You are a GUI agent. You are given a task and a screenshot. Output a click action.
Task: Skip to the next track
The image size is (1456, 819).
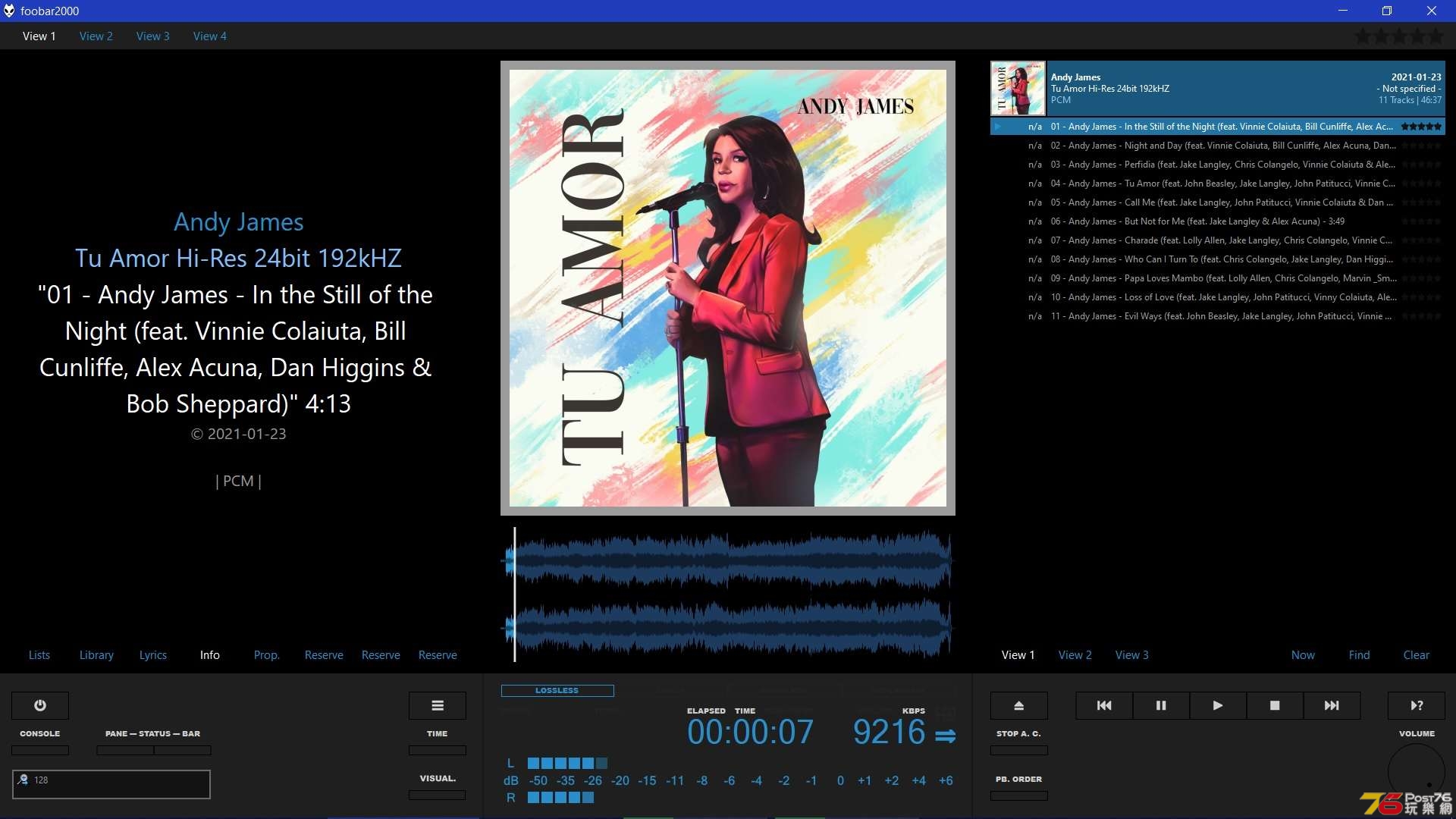point(1332,705)
